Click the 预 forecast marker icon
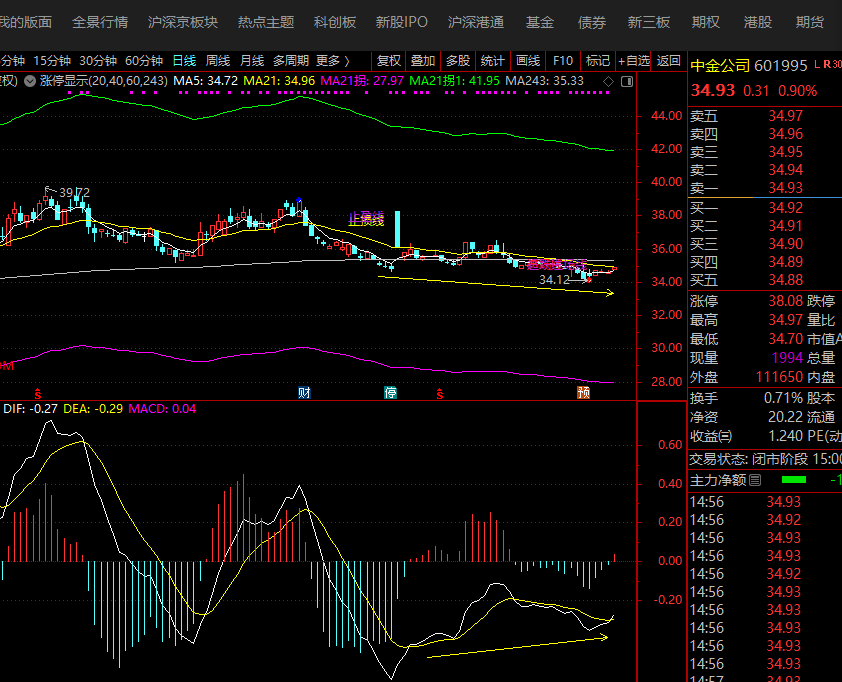842x682 pixels. click(583, 393)
